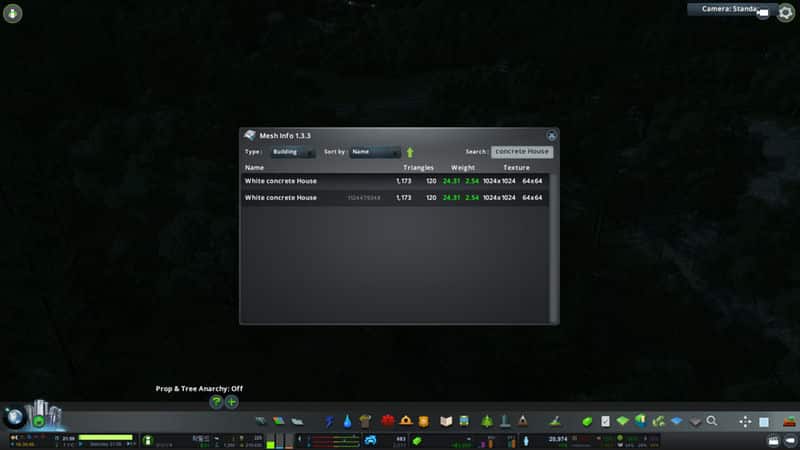The width and height of the screenshot is (800, 450).
Task: Toggle ascending sort green arrow
Action: [x=410, y=152]
